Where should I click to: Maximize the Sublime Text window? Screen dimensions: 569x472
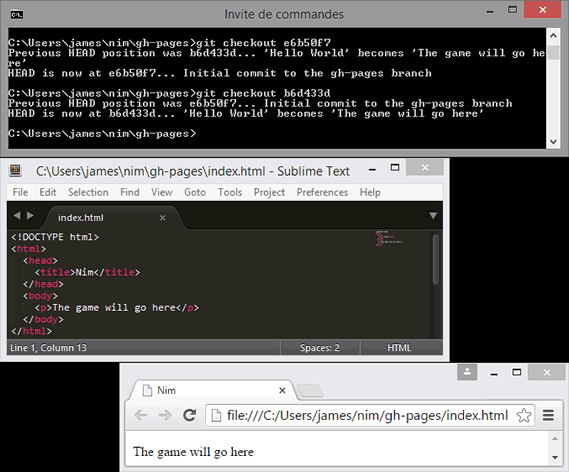tap(395, 168)
